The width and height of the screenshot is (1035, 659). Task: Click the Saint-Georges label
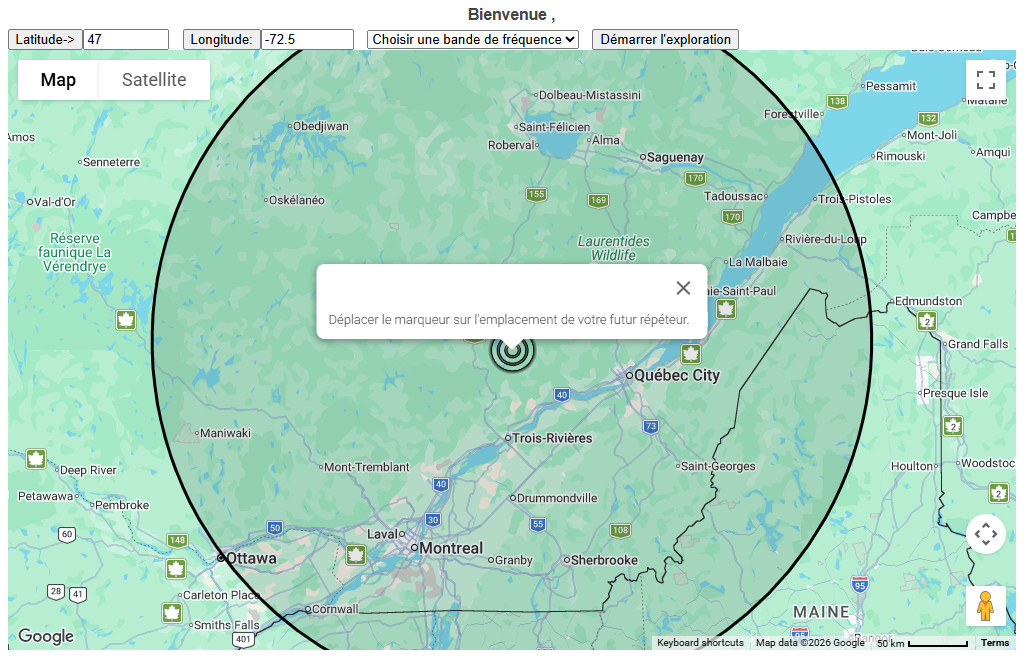click(x=718, y=466)
